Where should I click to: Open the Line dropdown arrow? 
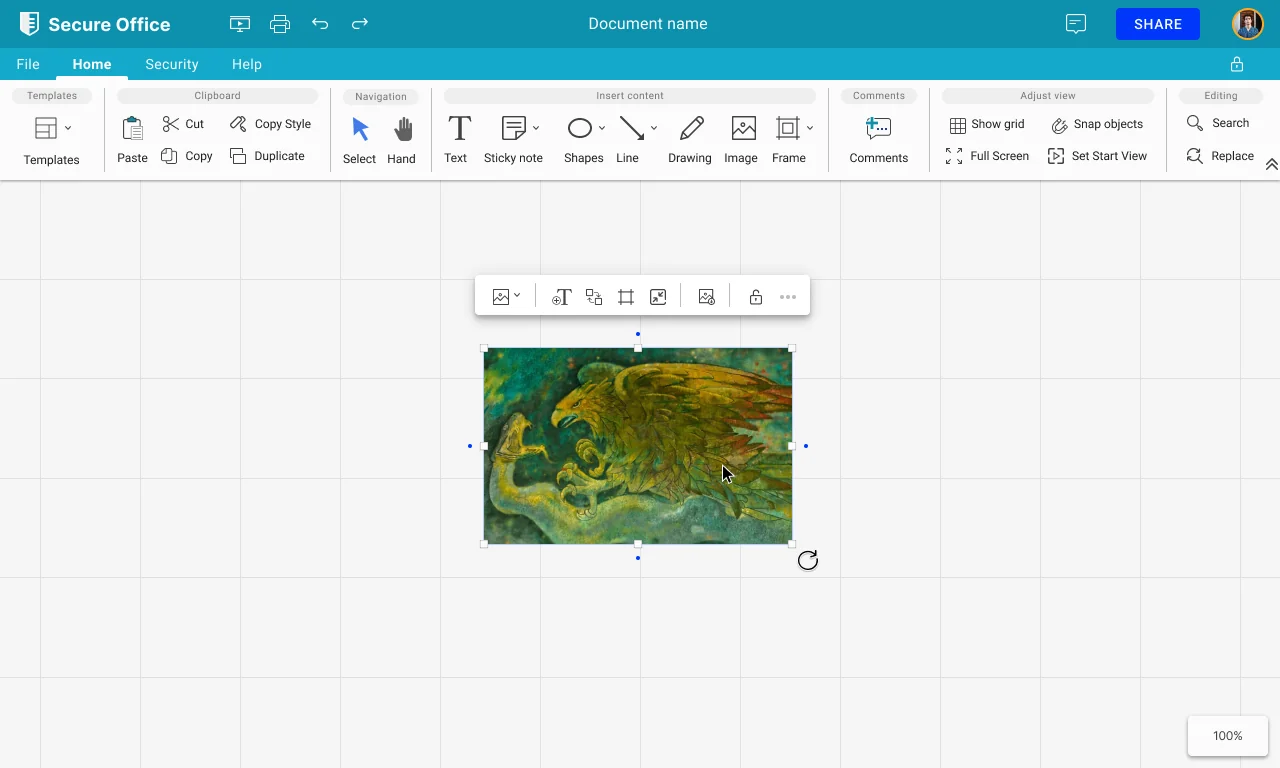coord(654,128)
